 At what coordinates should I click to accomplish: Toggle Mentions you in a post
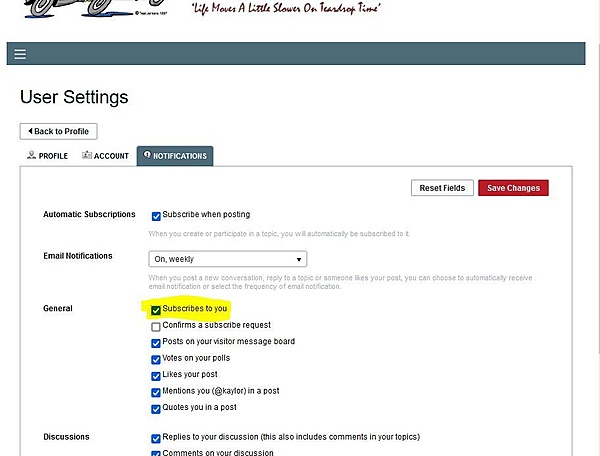point(156,392)
